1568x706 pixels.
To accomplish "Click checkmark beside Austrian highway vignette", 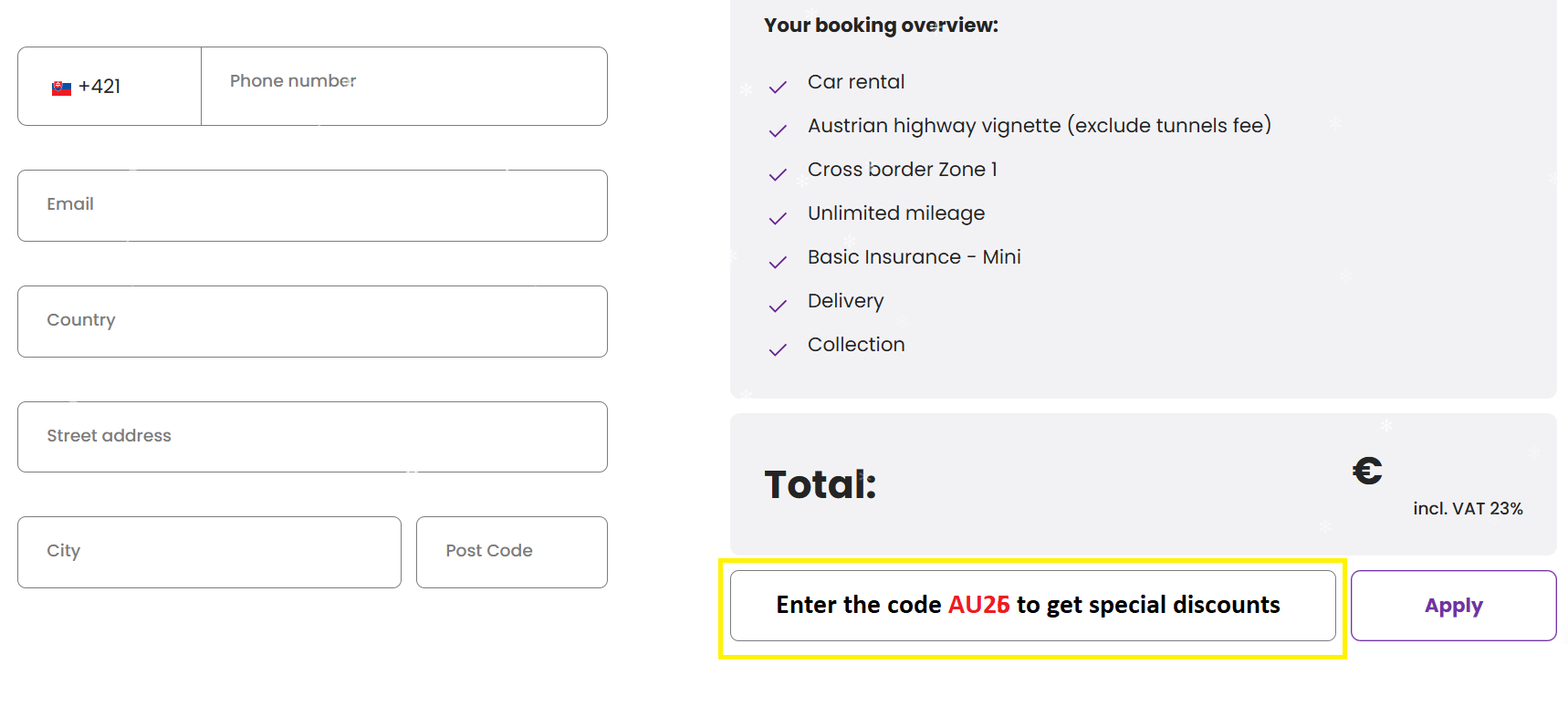I will [778, 131].
